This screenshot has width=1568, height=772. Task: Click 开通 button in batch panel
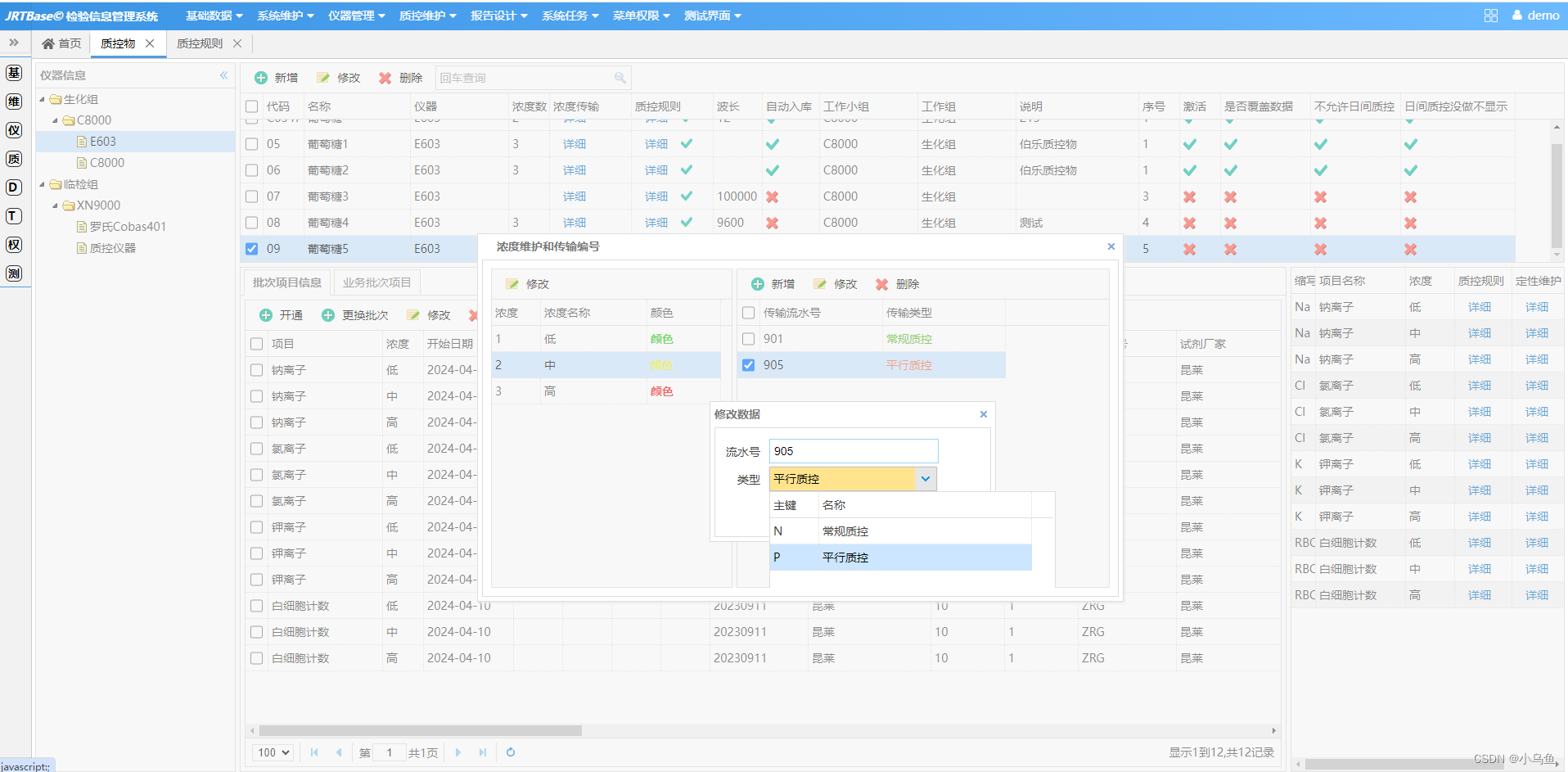[x=282, y=315]
